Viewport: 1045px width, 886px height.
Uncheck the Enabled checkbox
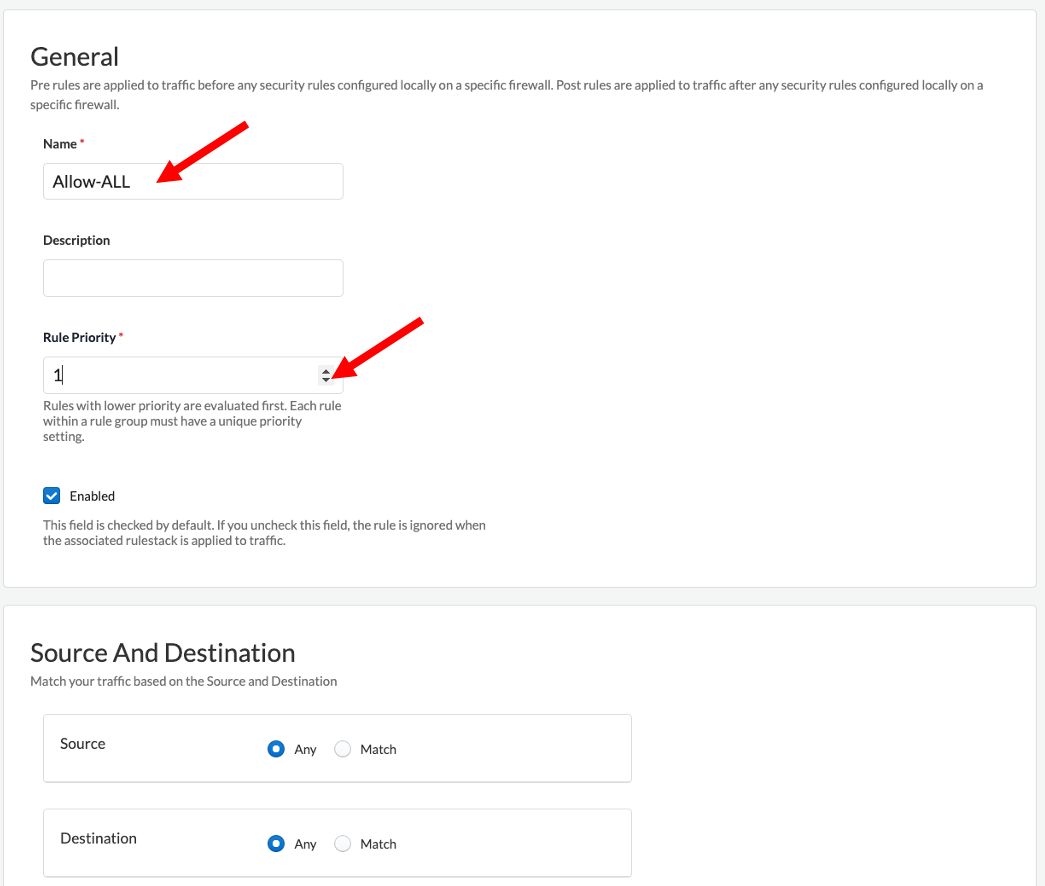point(51,496)
